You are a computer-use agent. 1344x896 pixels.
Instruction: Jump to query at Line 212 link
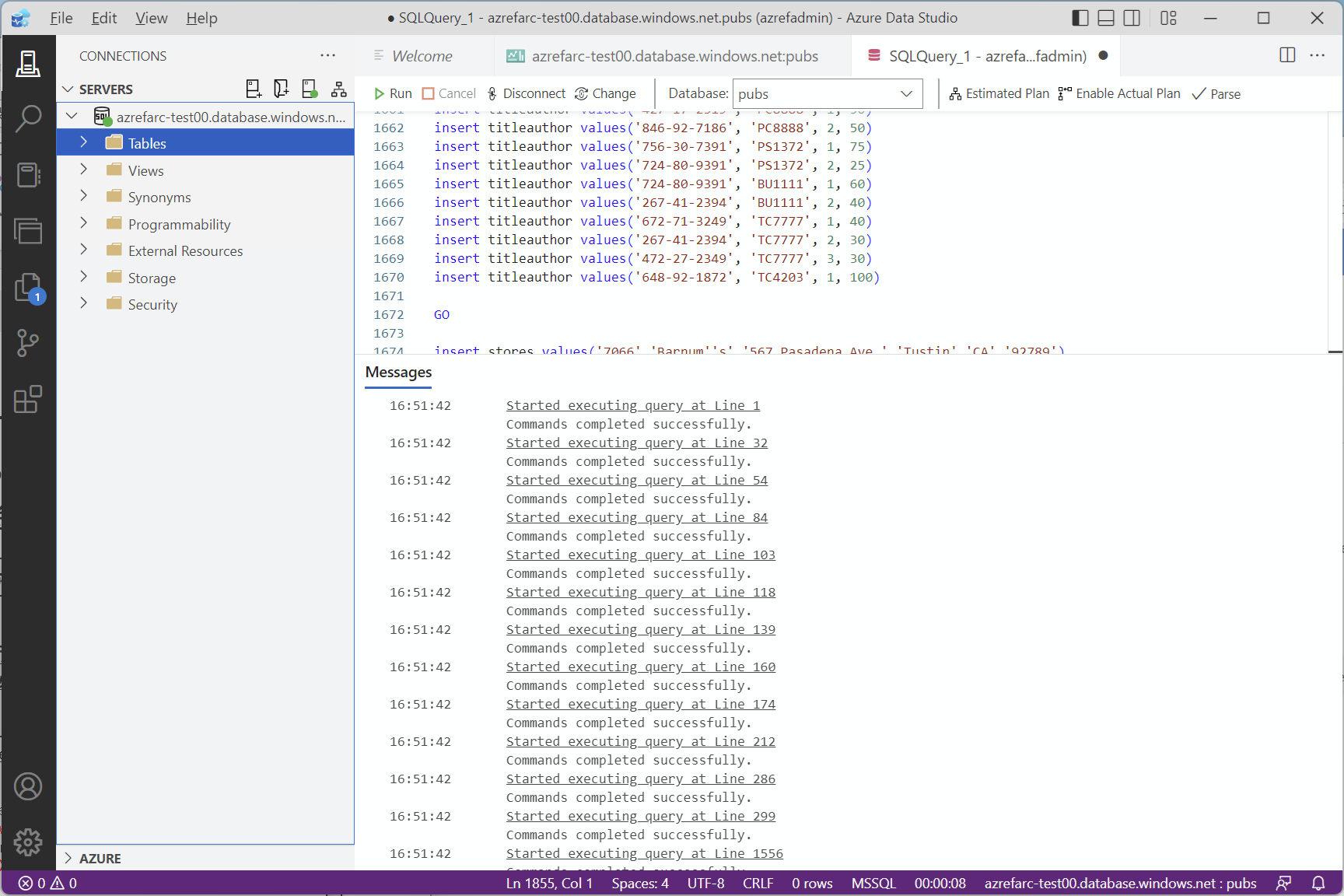[x=641, y=741]
